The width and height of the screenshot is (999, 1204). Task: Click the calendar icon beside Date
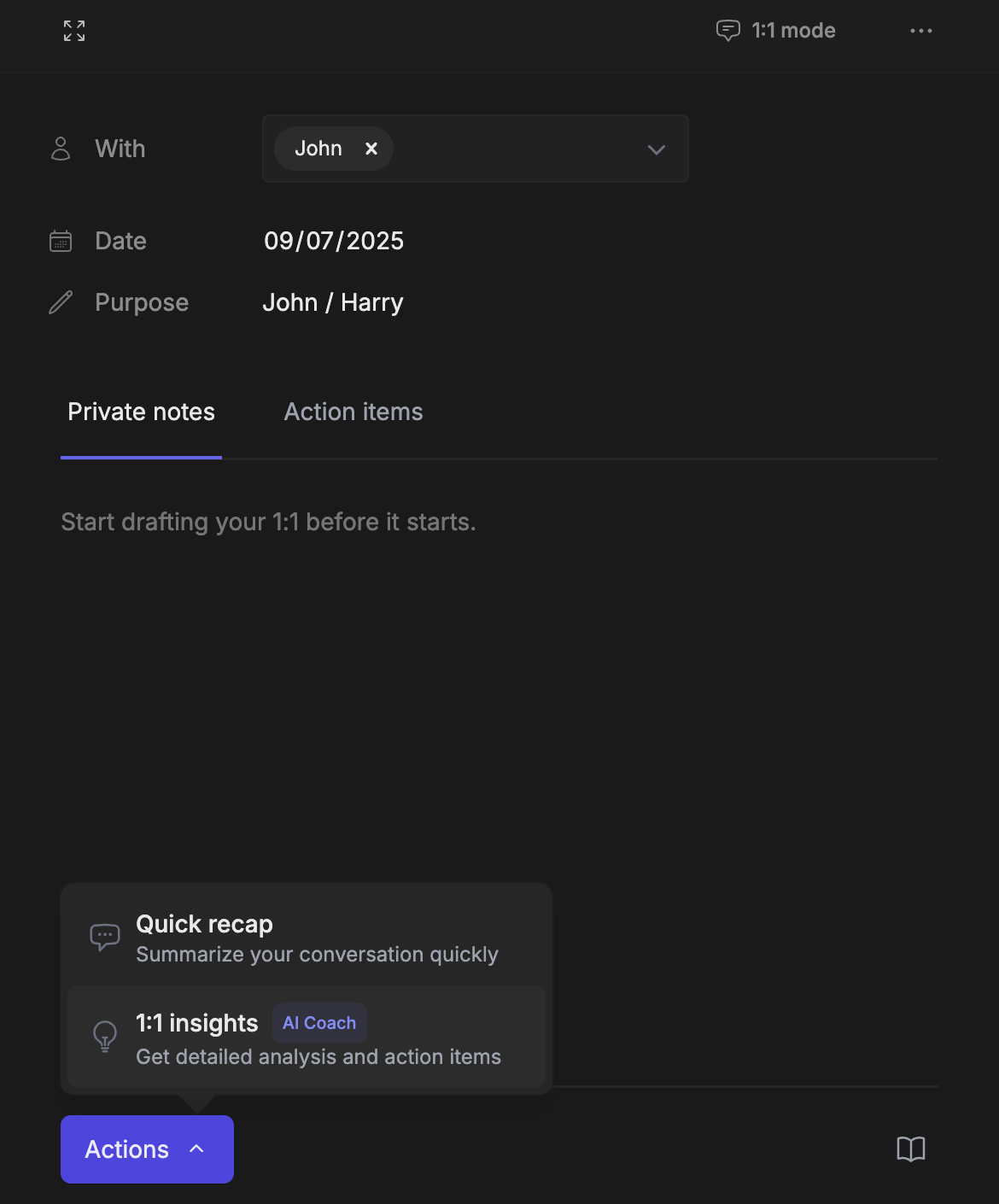click(61, 241)
